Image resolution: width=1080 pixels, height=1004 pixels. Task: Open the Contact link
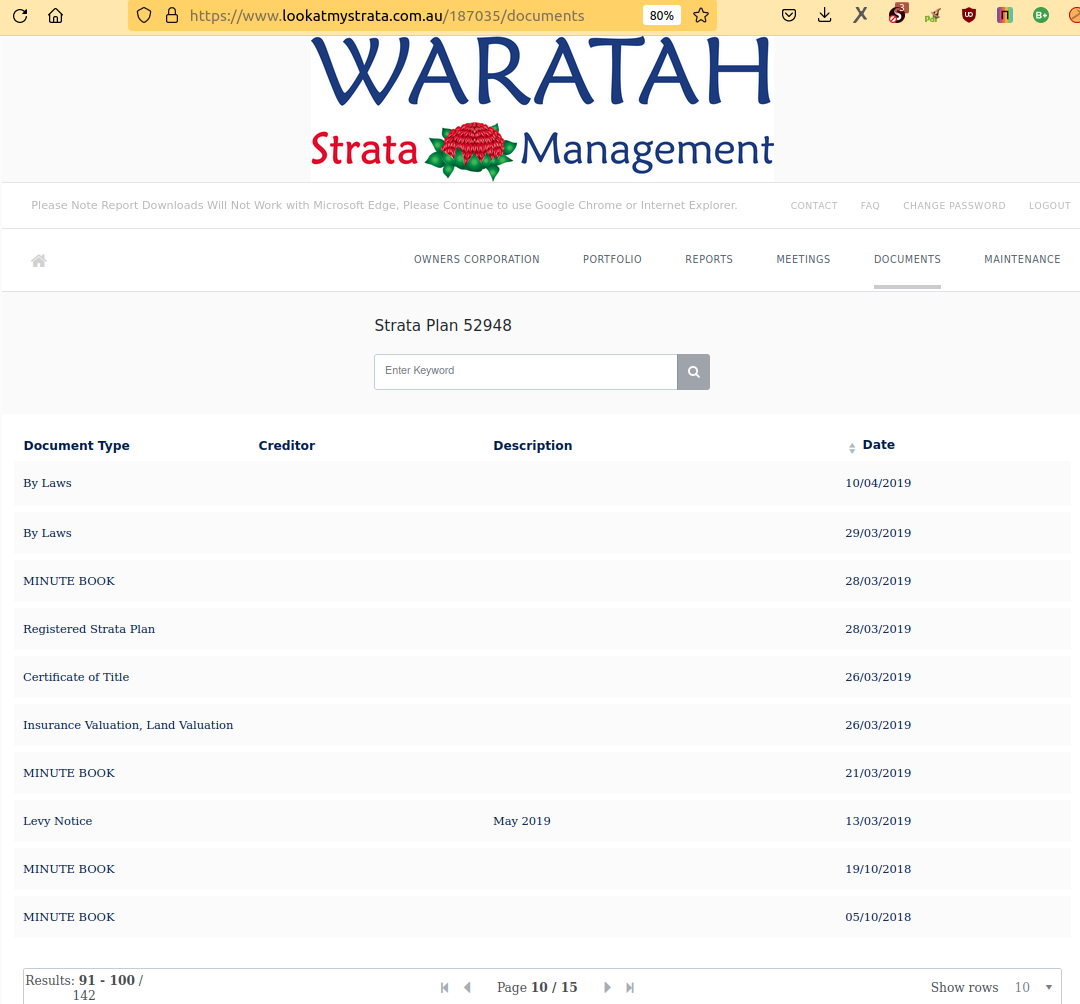tap(814, 206)
